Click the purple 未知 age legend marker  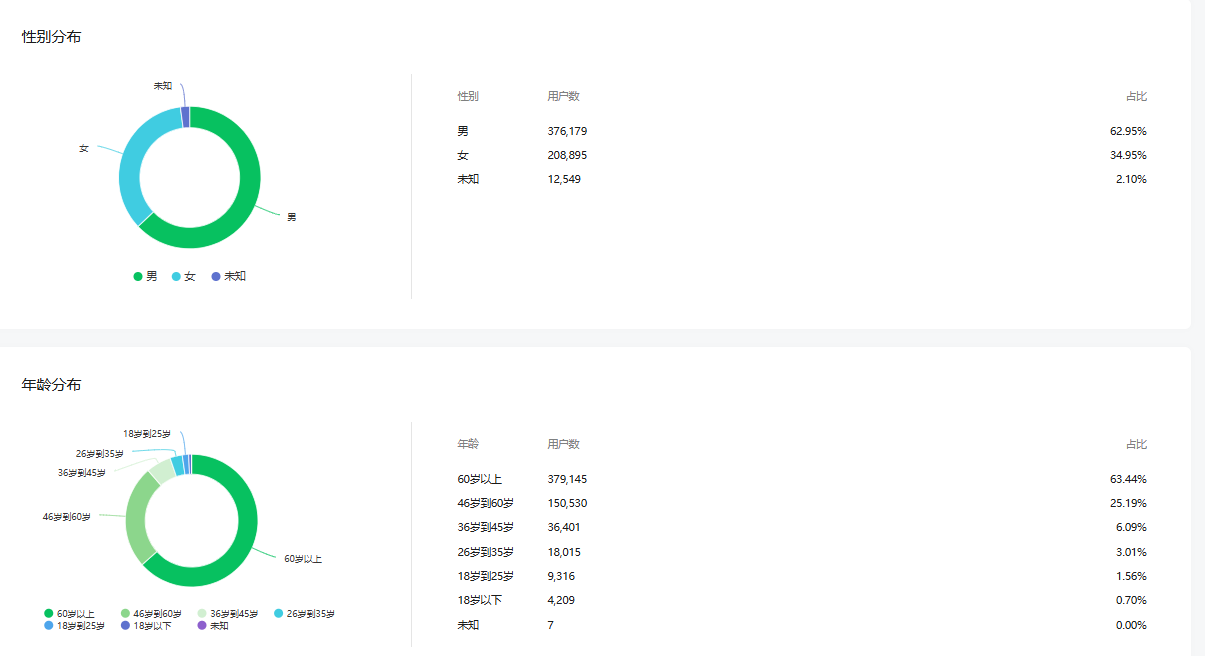point(202,625)
